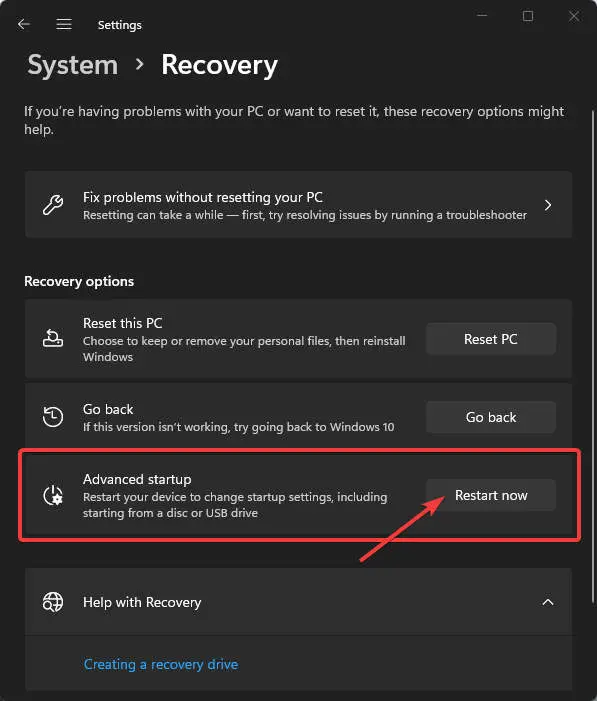Minimize the Settings window
The height and width of the screenshot is (701, 597).
pos(482,16)
